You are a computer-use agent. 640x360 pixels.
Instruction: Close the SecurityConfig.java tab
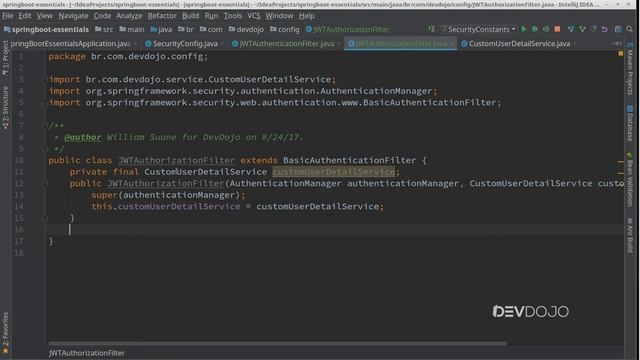(x=222, y=44)
